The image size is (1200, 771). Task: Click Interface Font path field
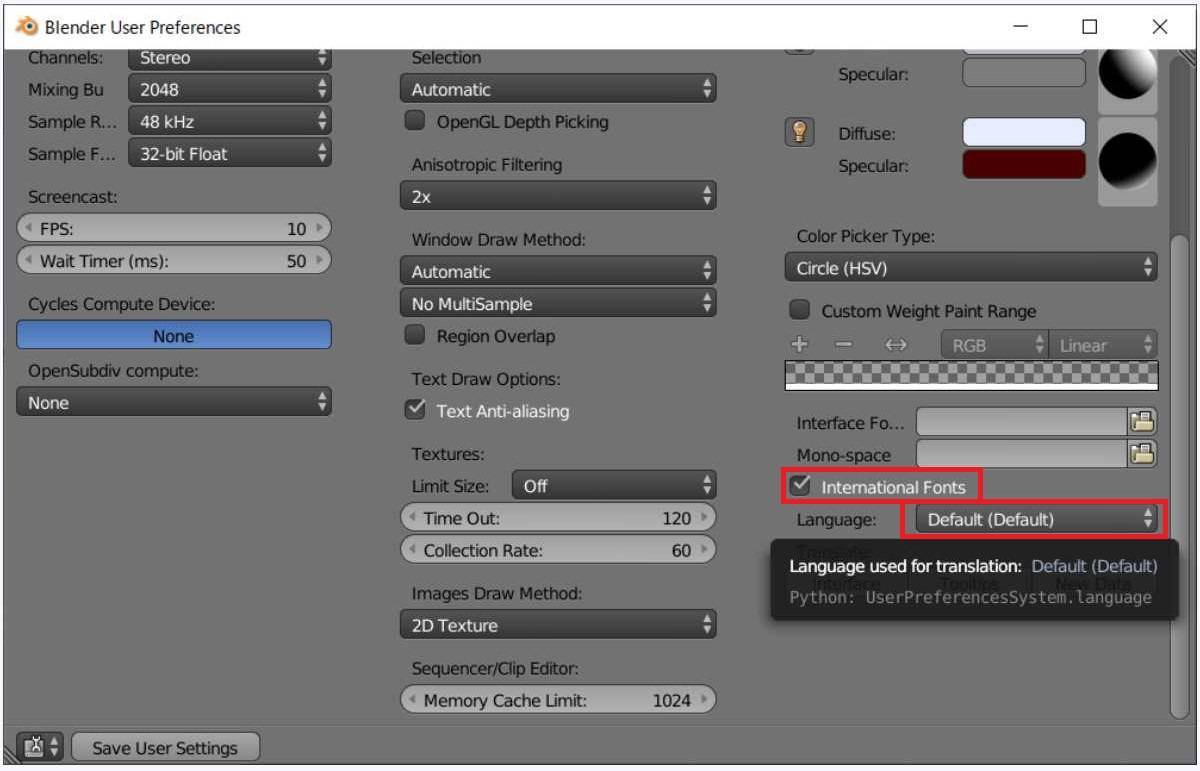click(1021, 422)
